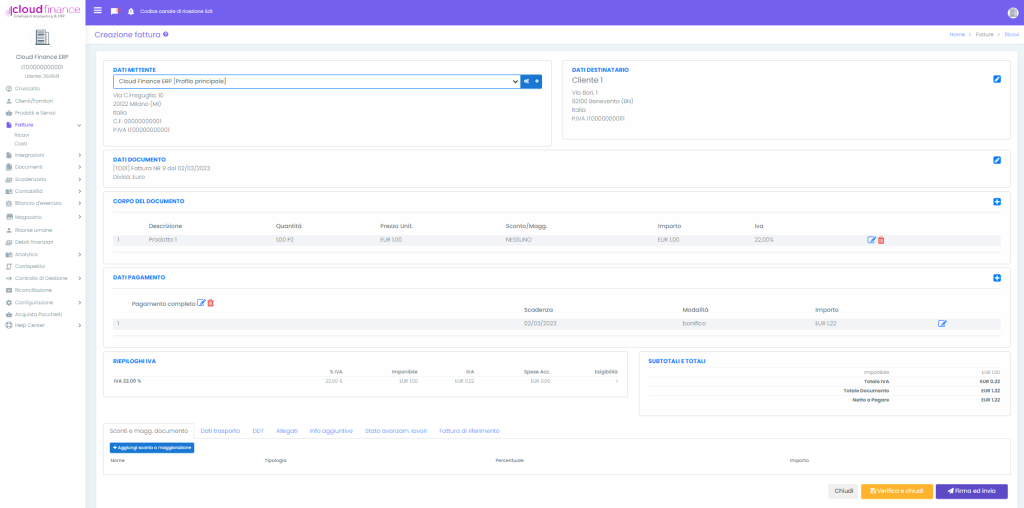Click the Aggiungi sconto o maggiorazione button
Image resolution: width=1024 pixels, height=508 pixels.
pos(152,447)
